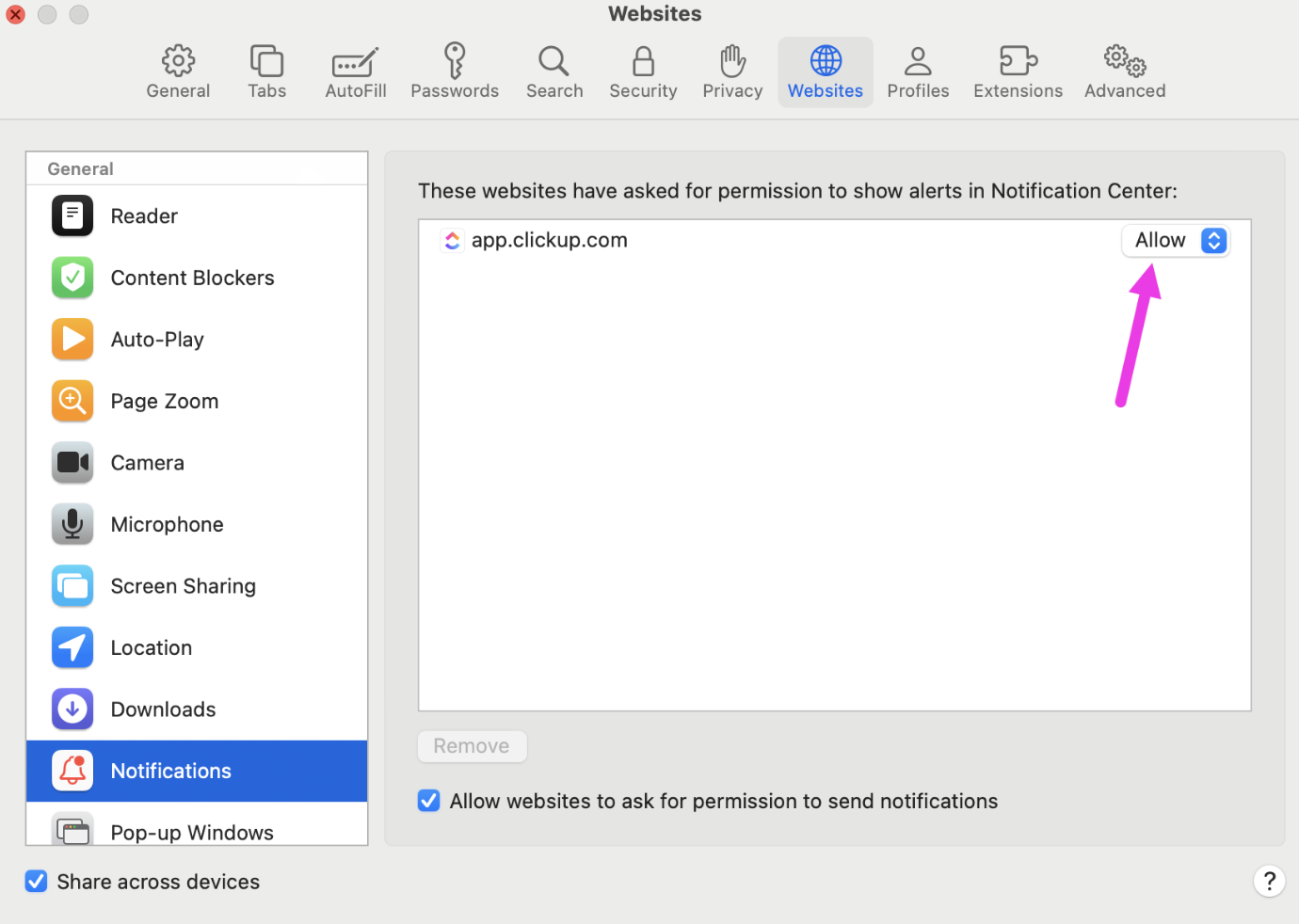Open Screen Sharing settings
Viewport: 1299px width, 924px height.
pyautogui.click(x=183, y=586)
